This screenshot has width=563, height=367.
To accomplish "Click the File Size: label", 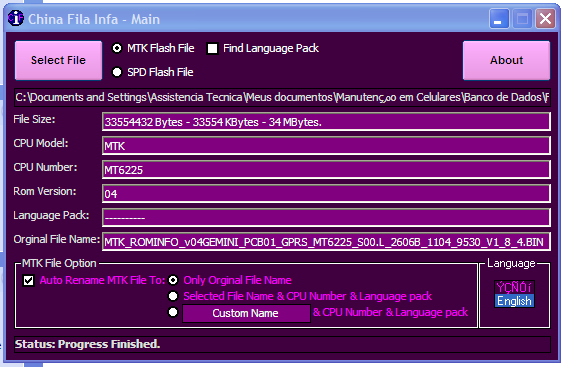I will click(x=34, y=119).
